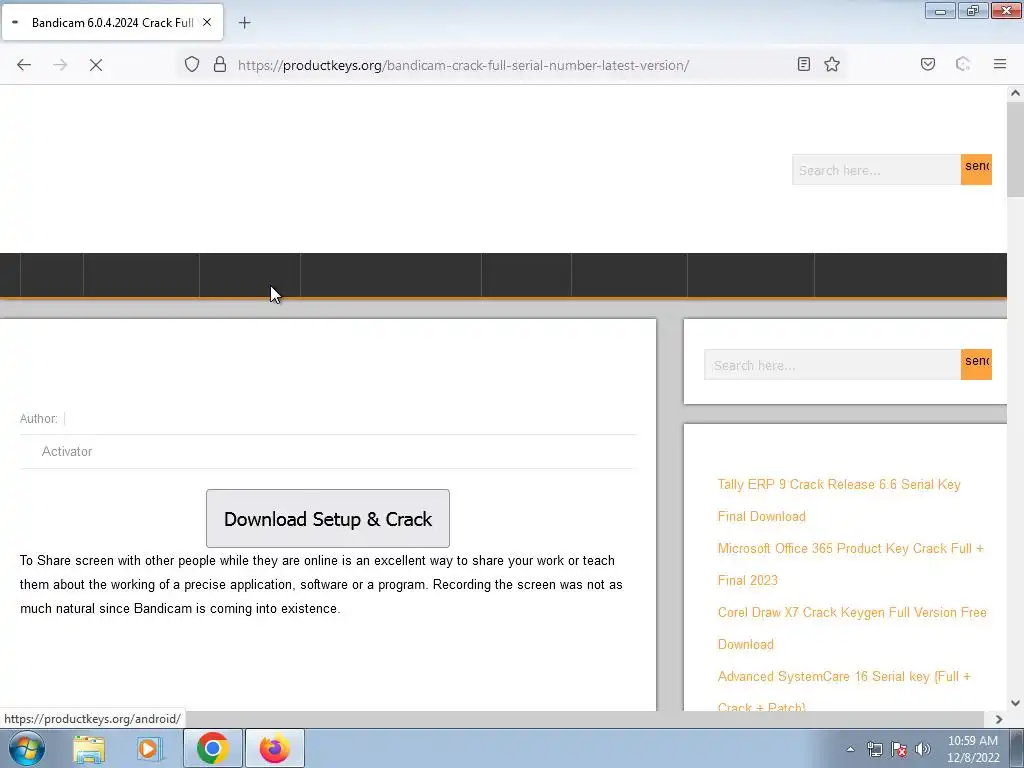Screen dimensions: 1024x768
Task: View site security via the padlock icon
Action: (x=220, y=64)
